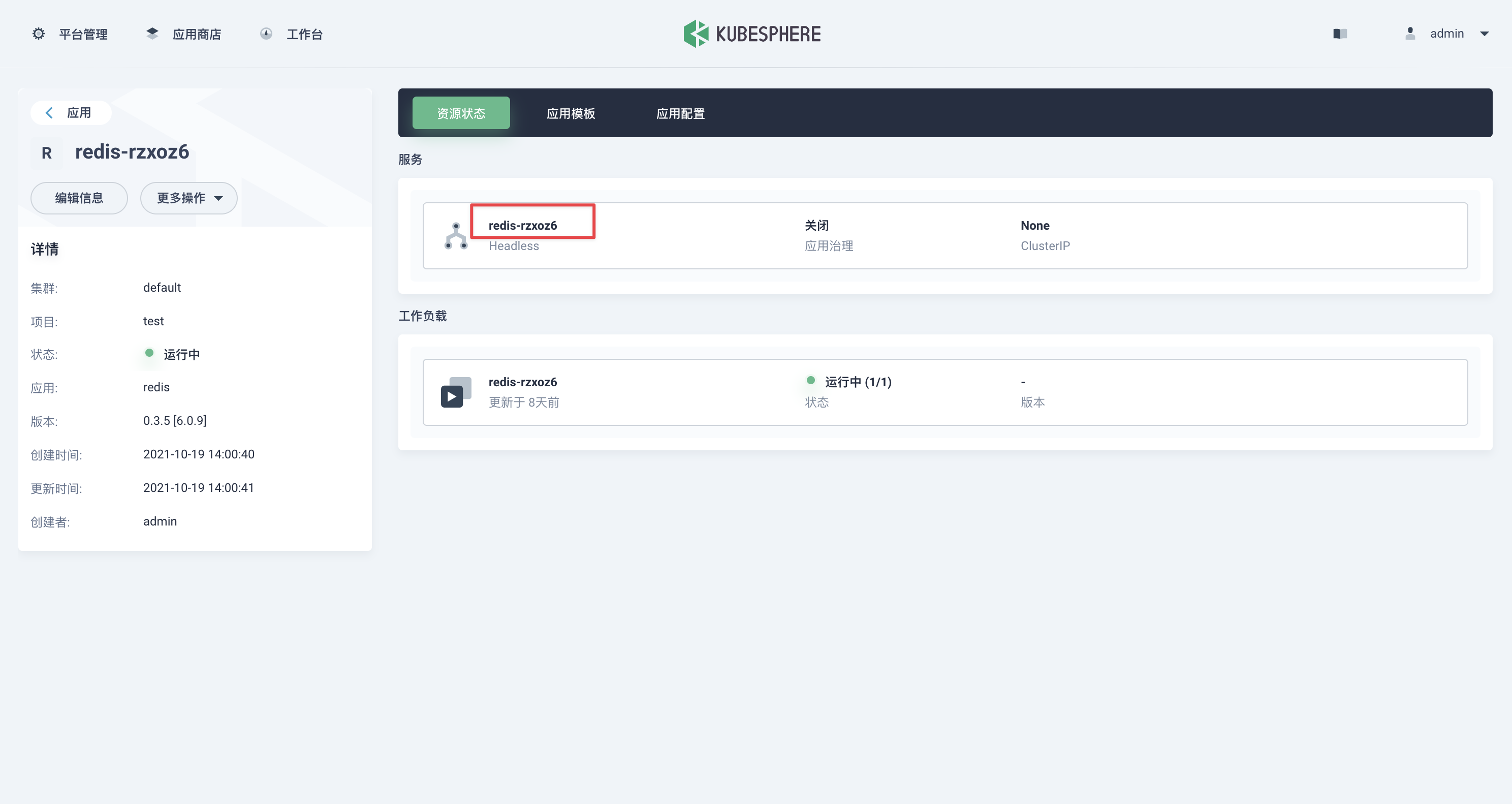The height and width of the screenshot is (804, 1512).
Task: Toggle the dark mode switch near admin
Action: point(1340,34)
